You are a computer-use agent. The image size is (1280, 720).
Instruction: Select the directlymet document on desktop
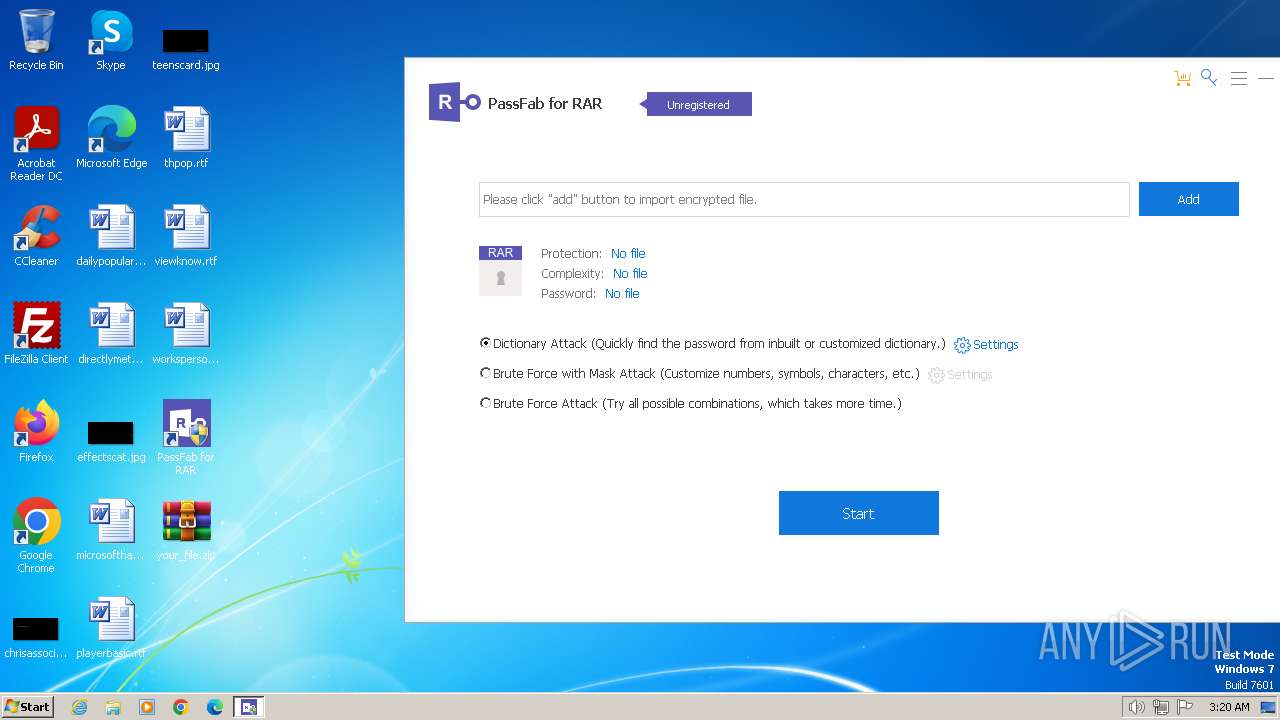111,334
